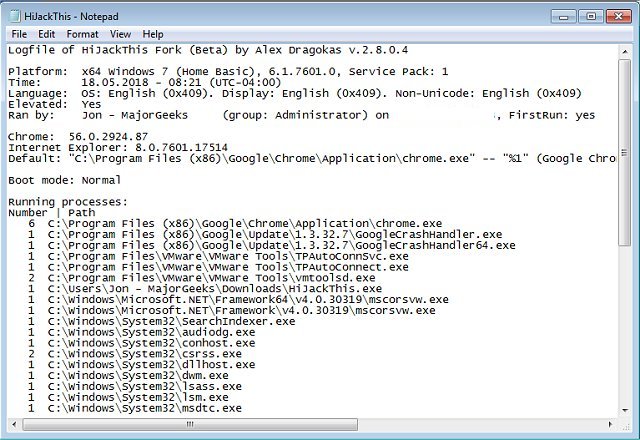
Task: Maximize the HiJackThis Notepad window
Action: click(591, 16)
